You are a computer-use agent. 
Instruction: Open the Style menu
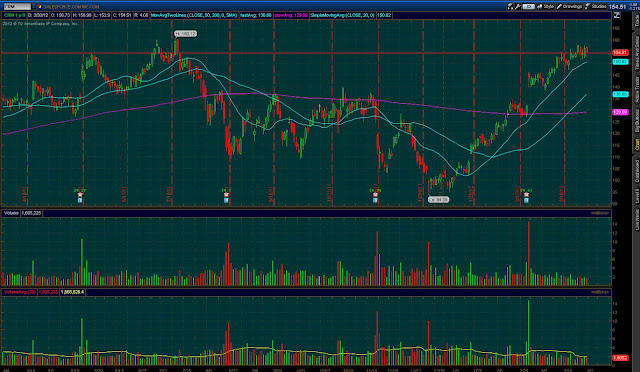pos(545,7)
